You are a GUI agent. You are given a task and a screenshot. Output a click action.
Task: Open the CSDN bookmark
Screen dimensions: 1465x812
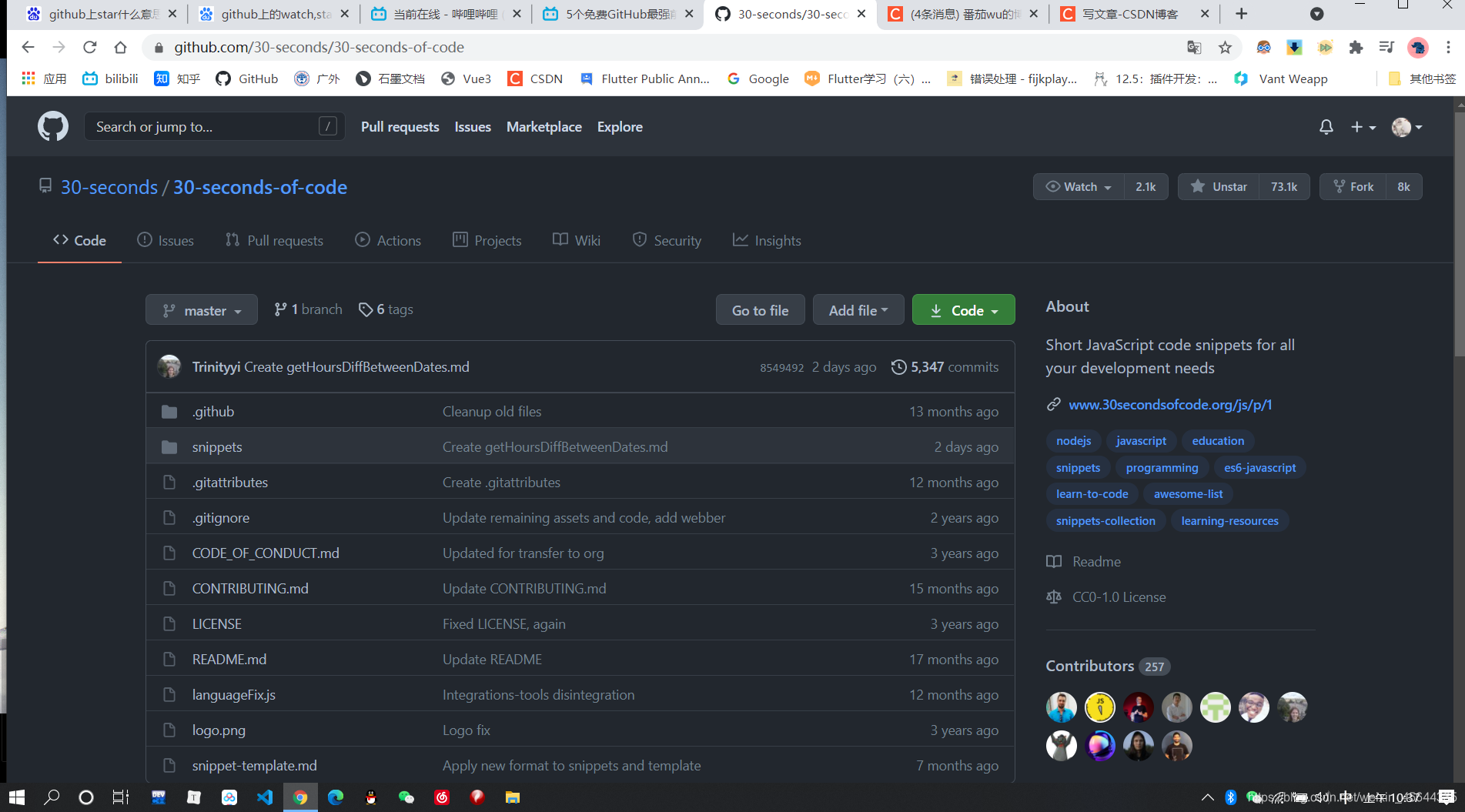[535, 79]
